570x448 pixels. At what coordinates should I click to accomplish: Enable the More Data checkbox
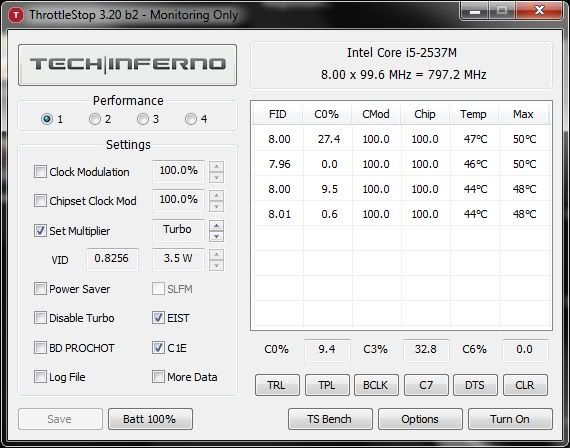(158, 376)
